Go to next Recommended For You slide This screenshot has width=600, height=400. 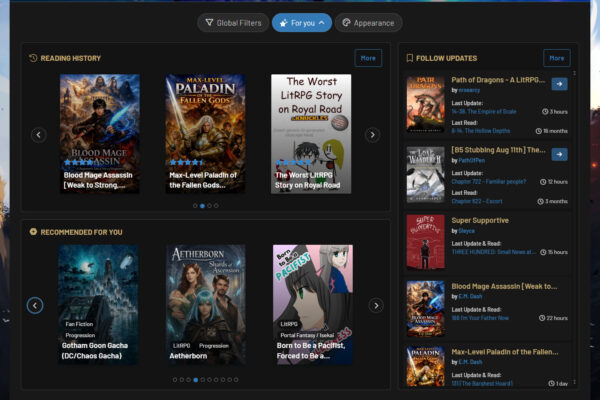[376, 305]
